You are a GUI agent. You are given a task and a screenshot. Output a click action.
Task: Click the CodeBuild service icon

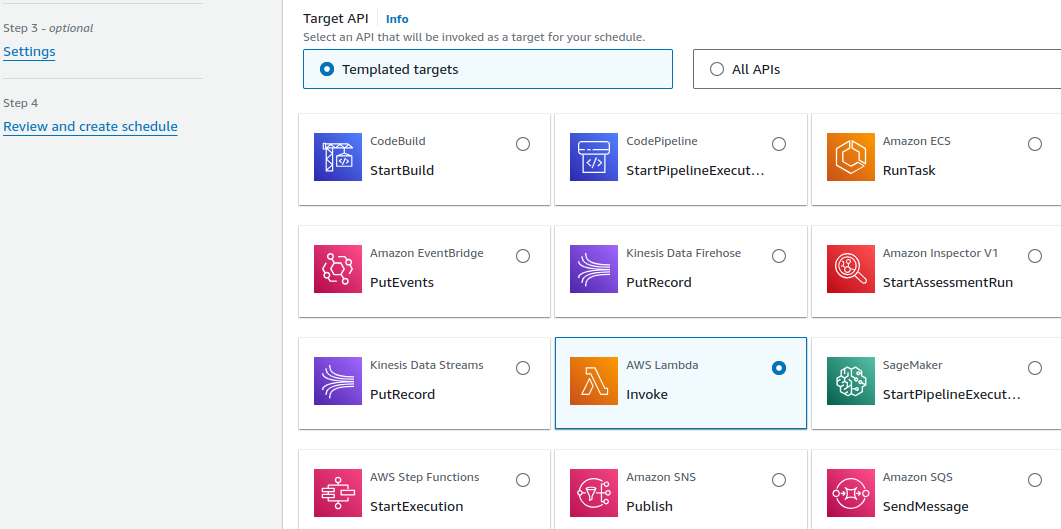click(x=338, y=157)
